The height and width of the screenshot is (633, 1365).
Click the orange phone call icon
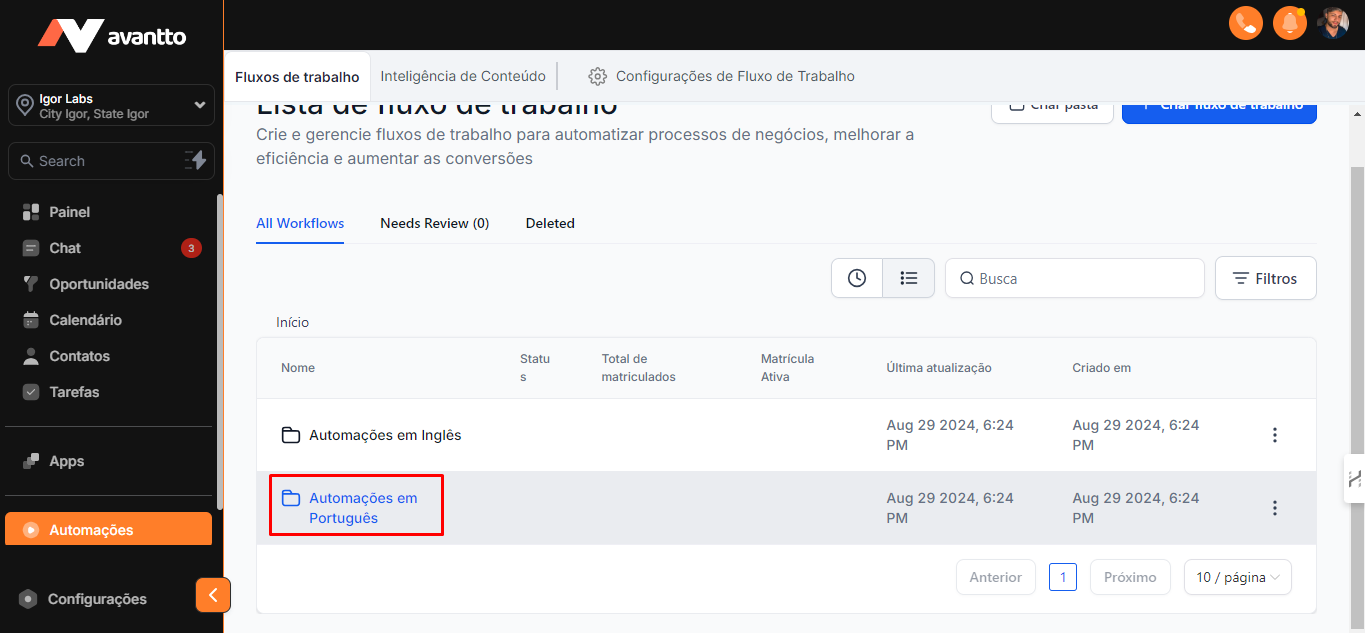[1245, 23]
